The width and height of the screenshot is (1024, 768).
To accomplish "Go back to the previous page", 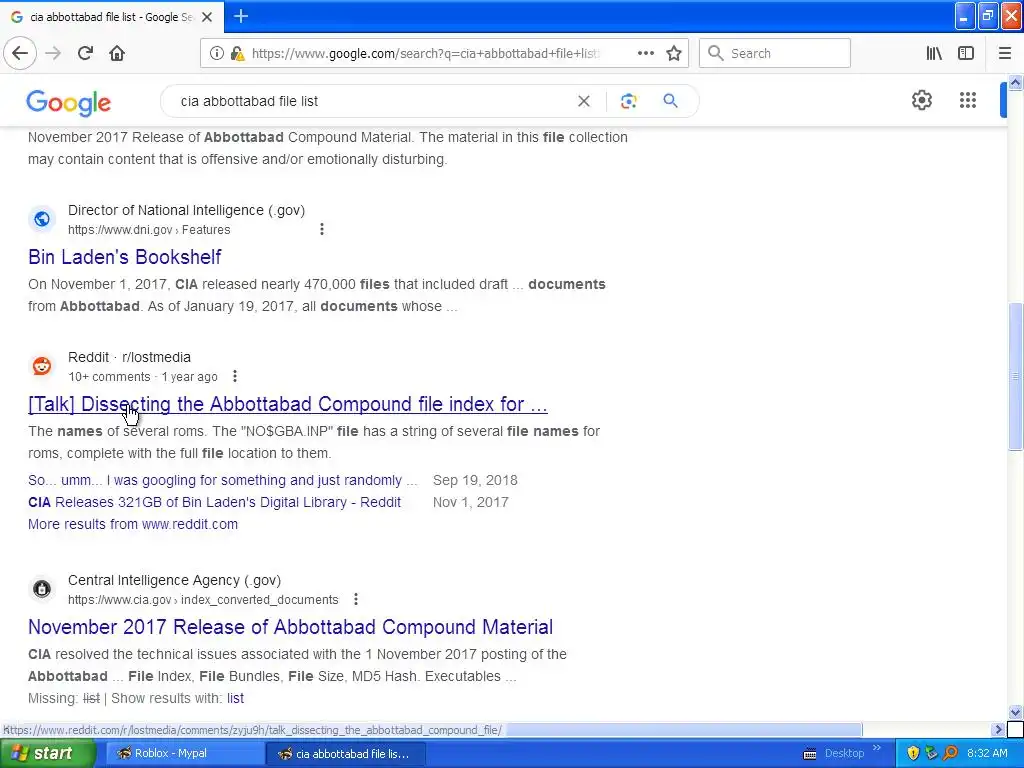I will pyautogui.click(x=20, y=53).
